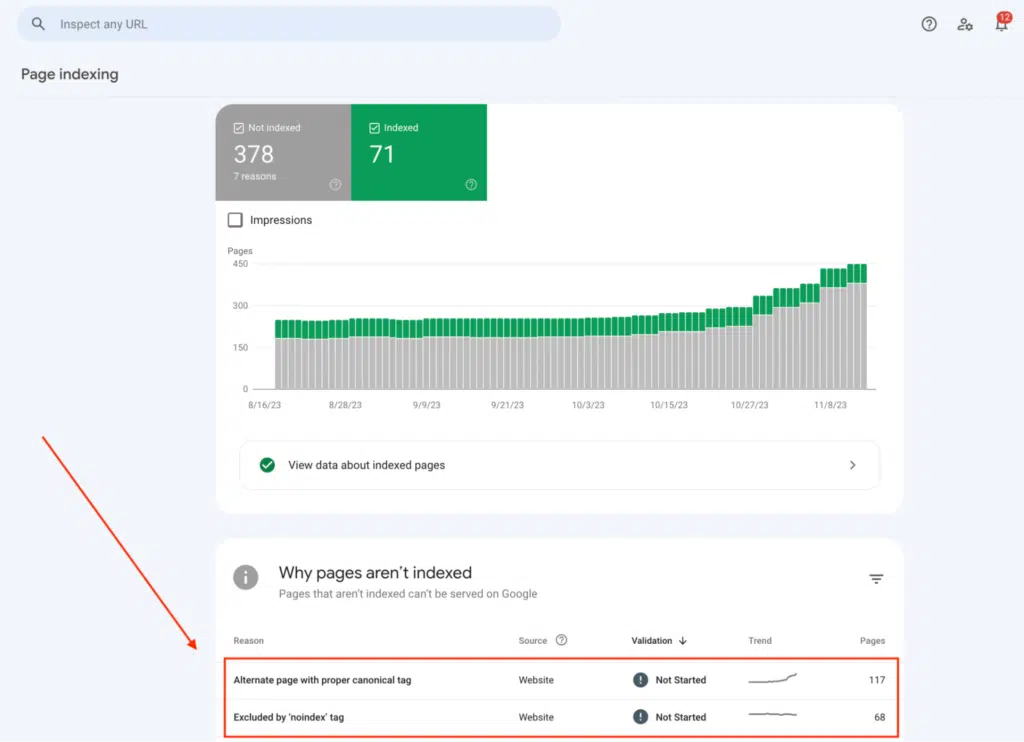1024x742 pixels.
Task: Open the Source column help tooltip
Action: tap(561, 640)
